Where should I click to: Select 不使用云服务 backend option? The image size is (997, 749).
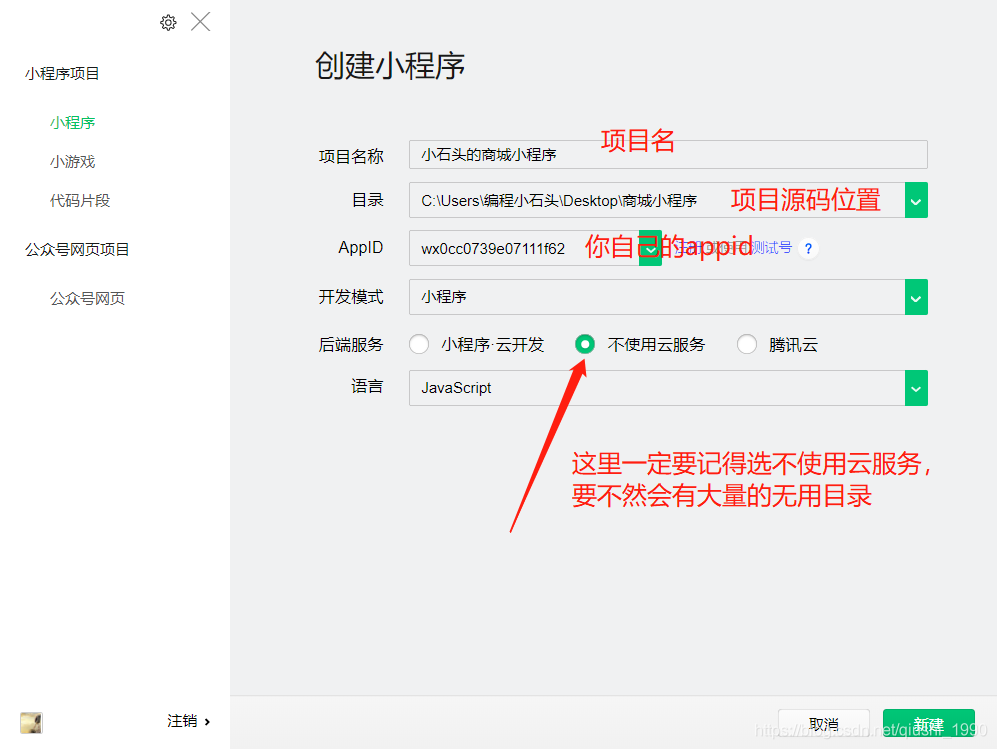click(585, 344)
